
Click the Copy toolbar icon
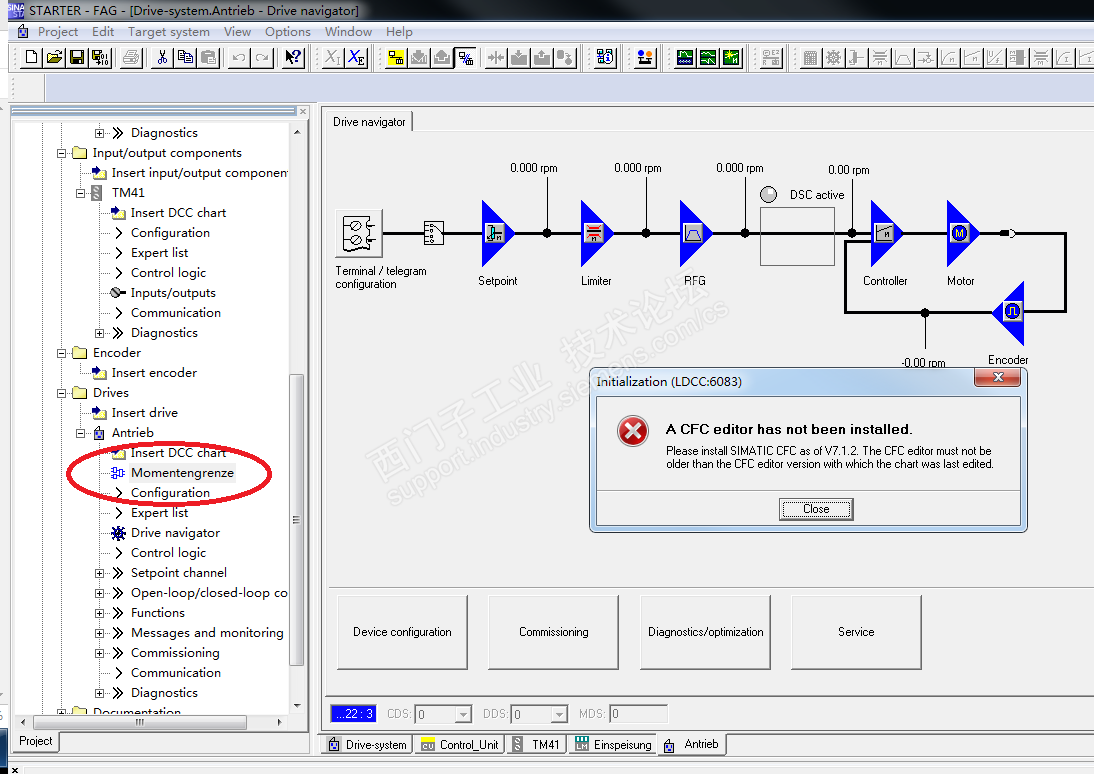click(x=186, y=57)
